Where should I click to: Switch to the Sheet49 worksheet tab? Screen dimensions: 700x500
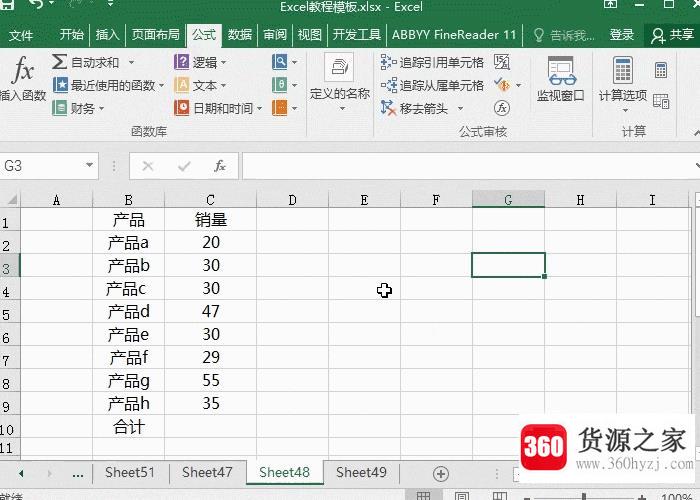coord(361,472)
